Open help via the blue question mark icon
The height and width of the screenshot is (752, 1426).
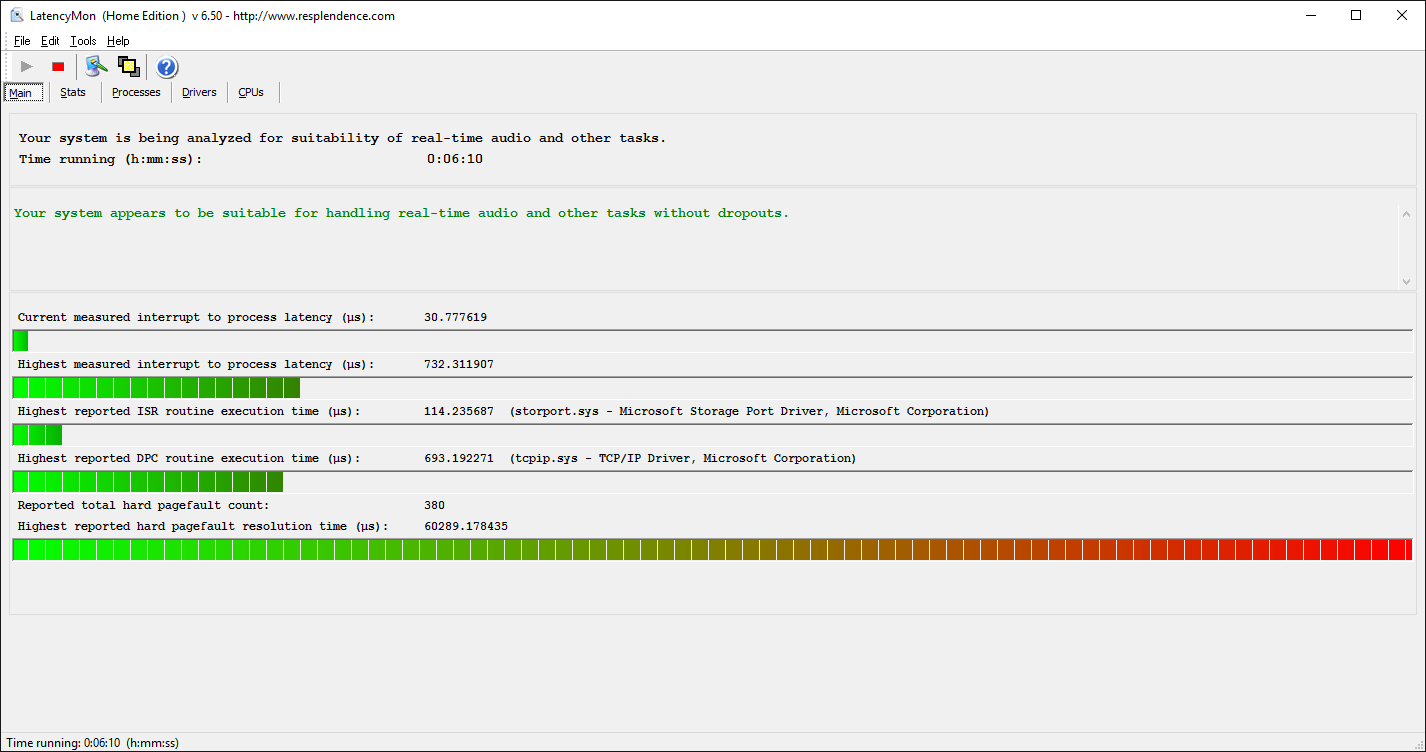(x=167, y=67)
